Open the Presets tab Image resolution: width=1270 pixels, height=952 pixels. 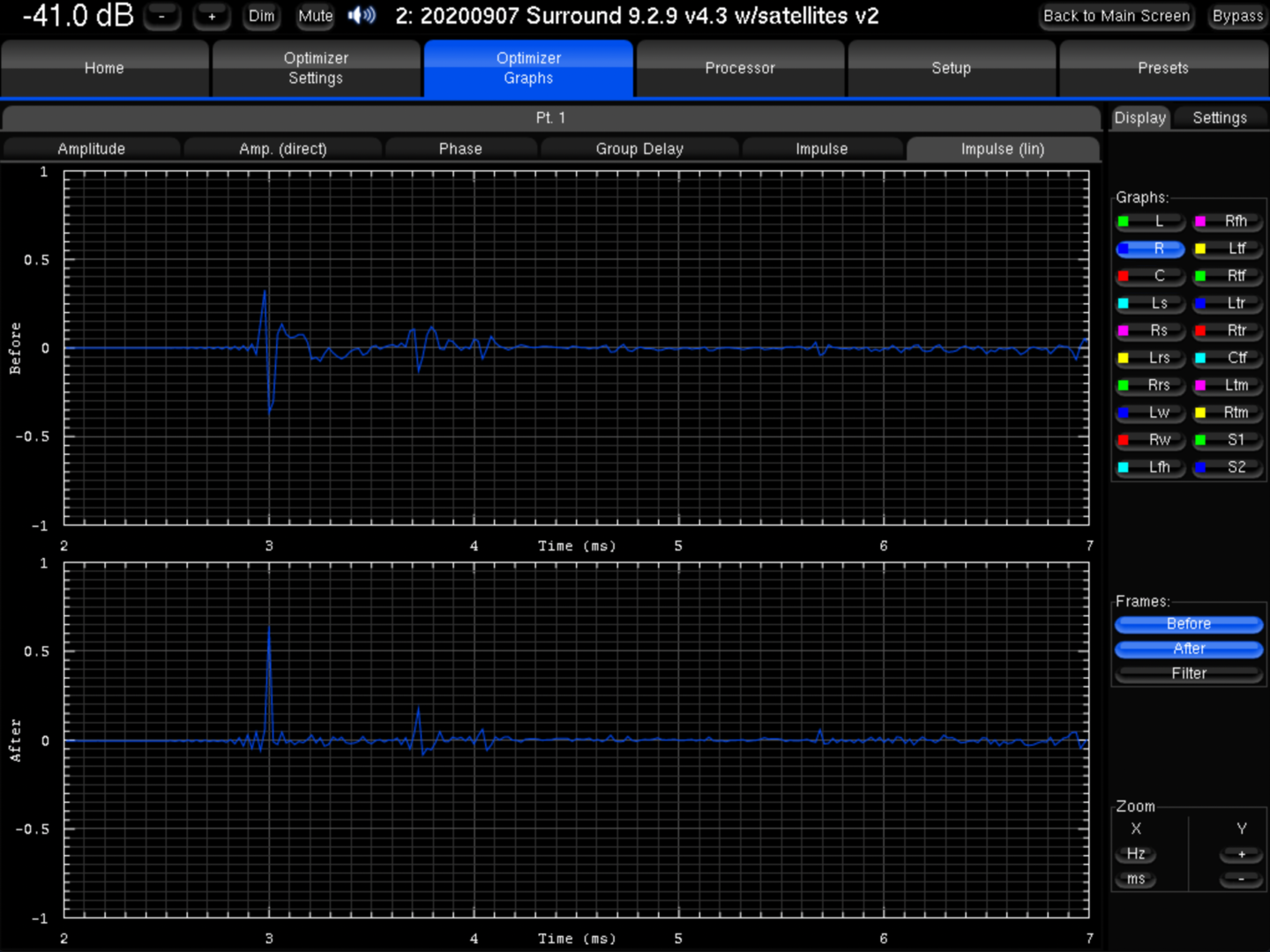[1163, 68]
